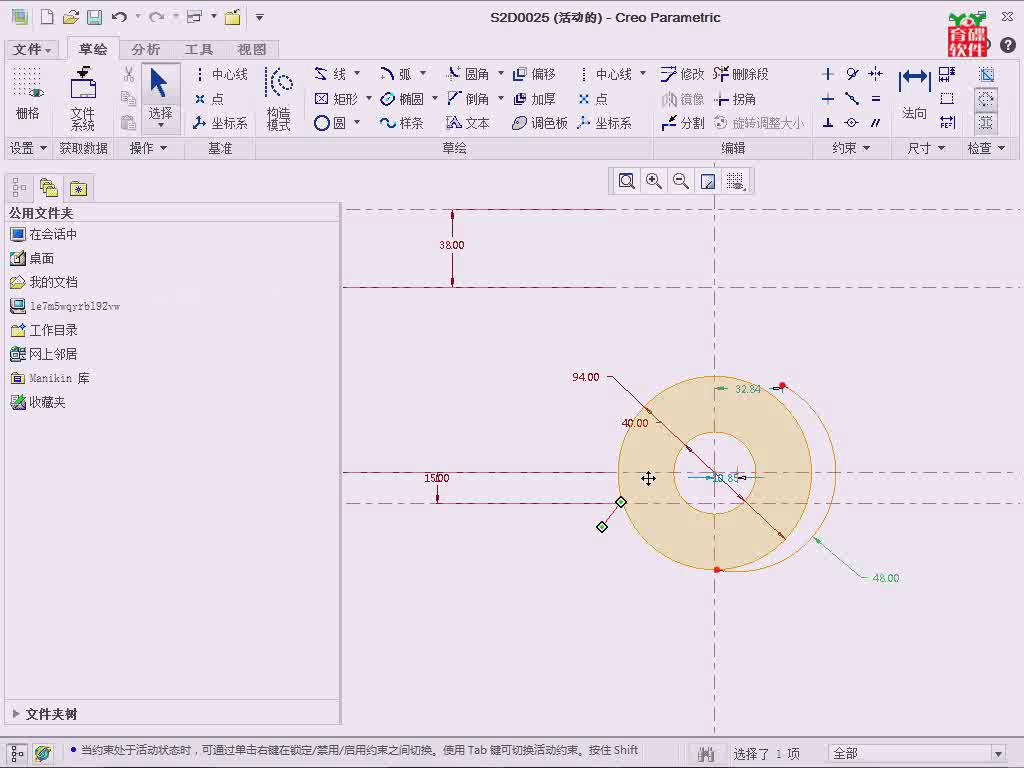Create a new file from quick access toolbar
The image size is (1024, 768).
coord(47,17)
